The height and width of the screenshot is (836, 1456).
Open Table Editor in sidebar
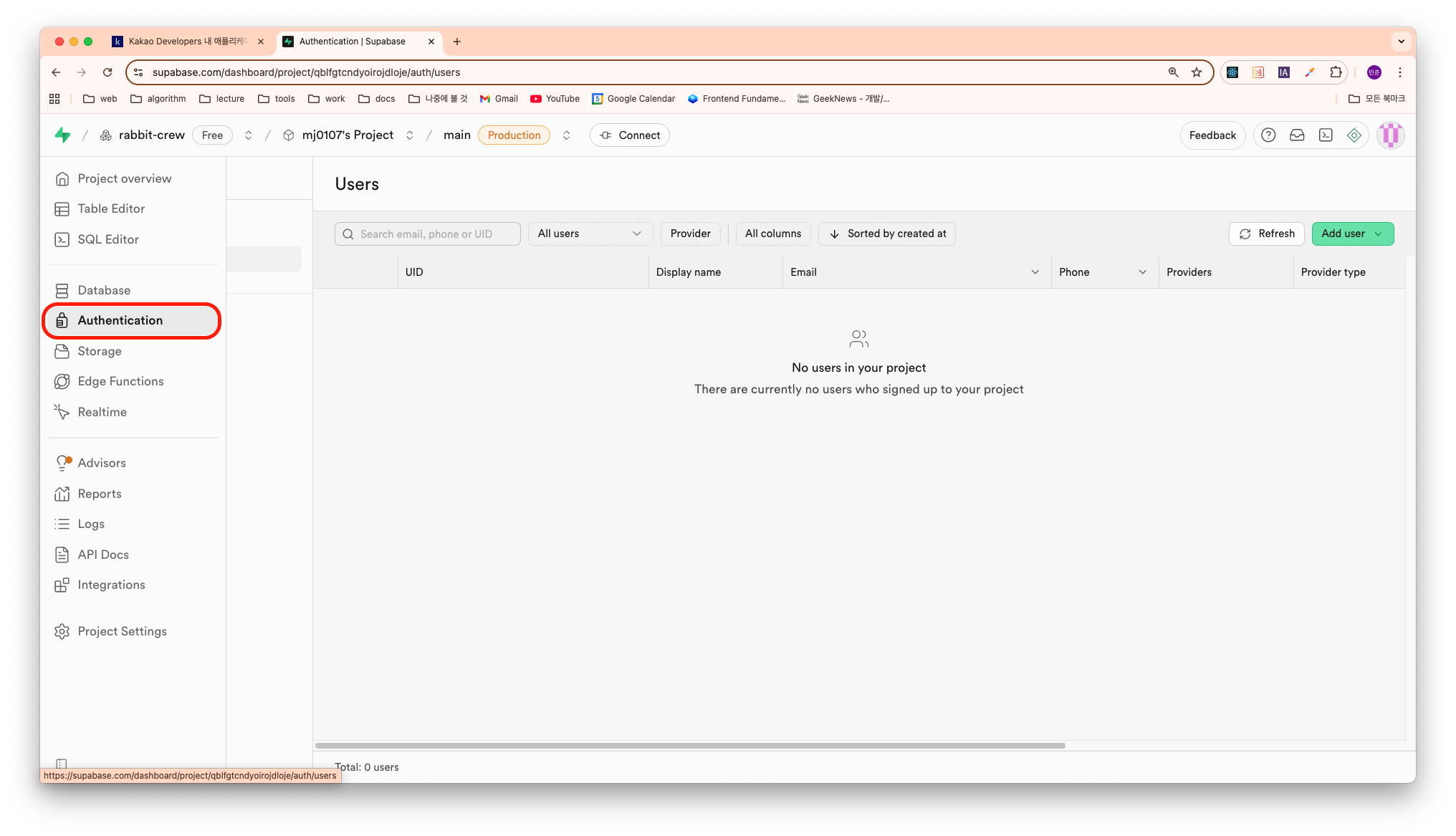[x=111, y=208]
